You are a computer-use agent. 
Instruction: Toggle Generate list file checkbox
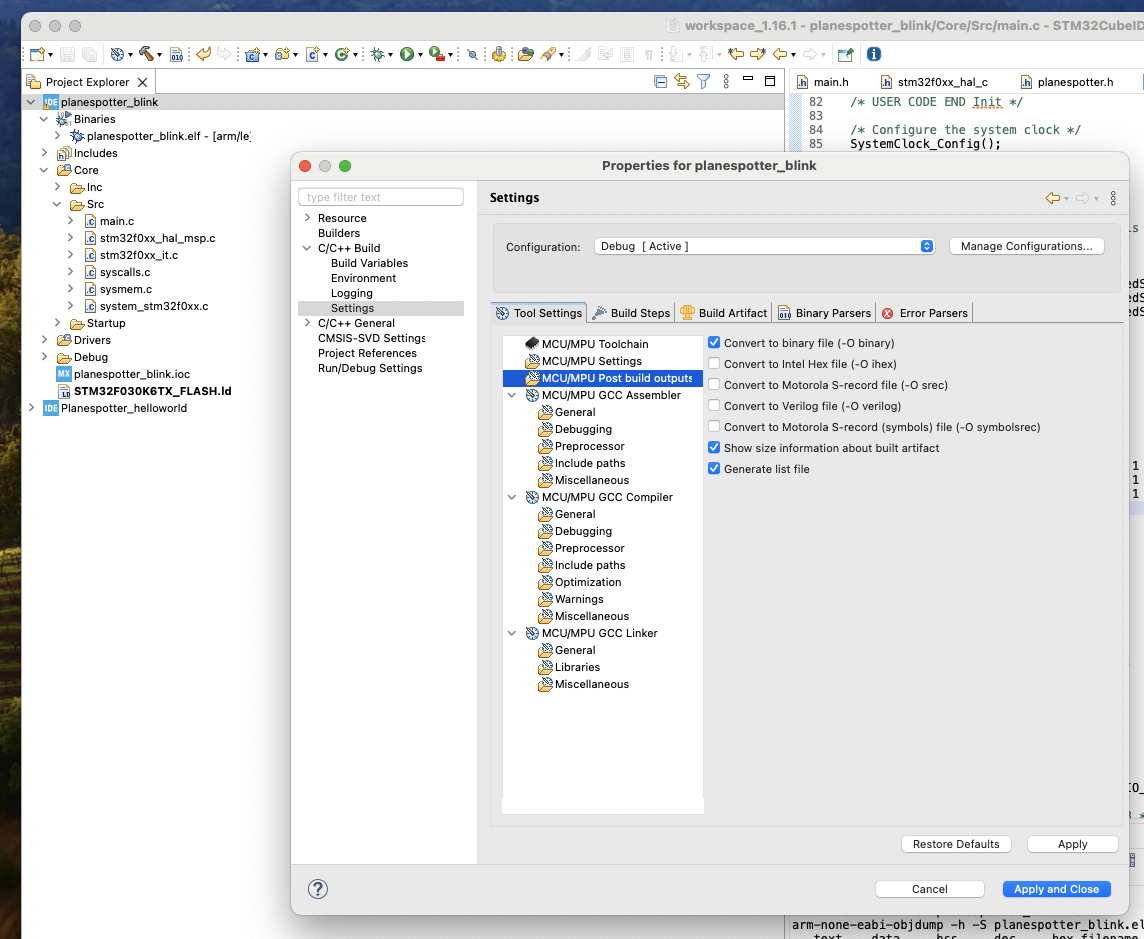click(x=714, y=468)
